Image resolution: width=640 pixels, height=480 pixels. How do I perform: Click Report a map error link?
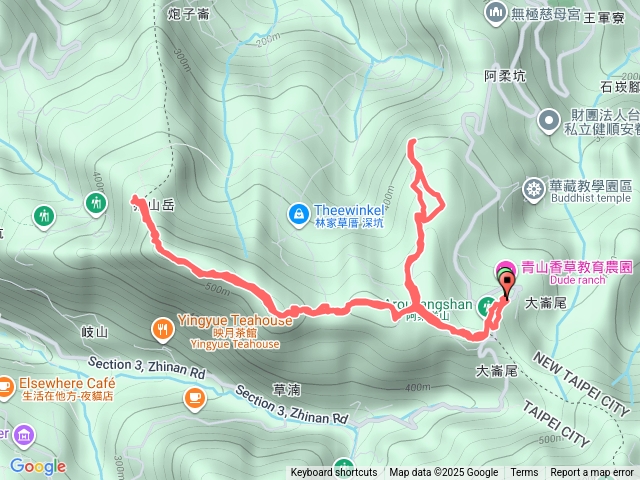(x=592, y=473)
